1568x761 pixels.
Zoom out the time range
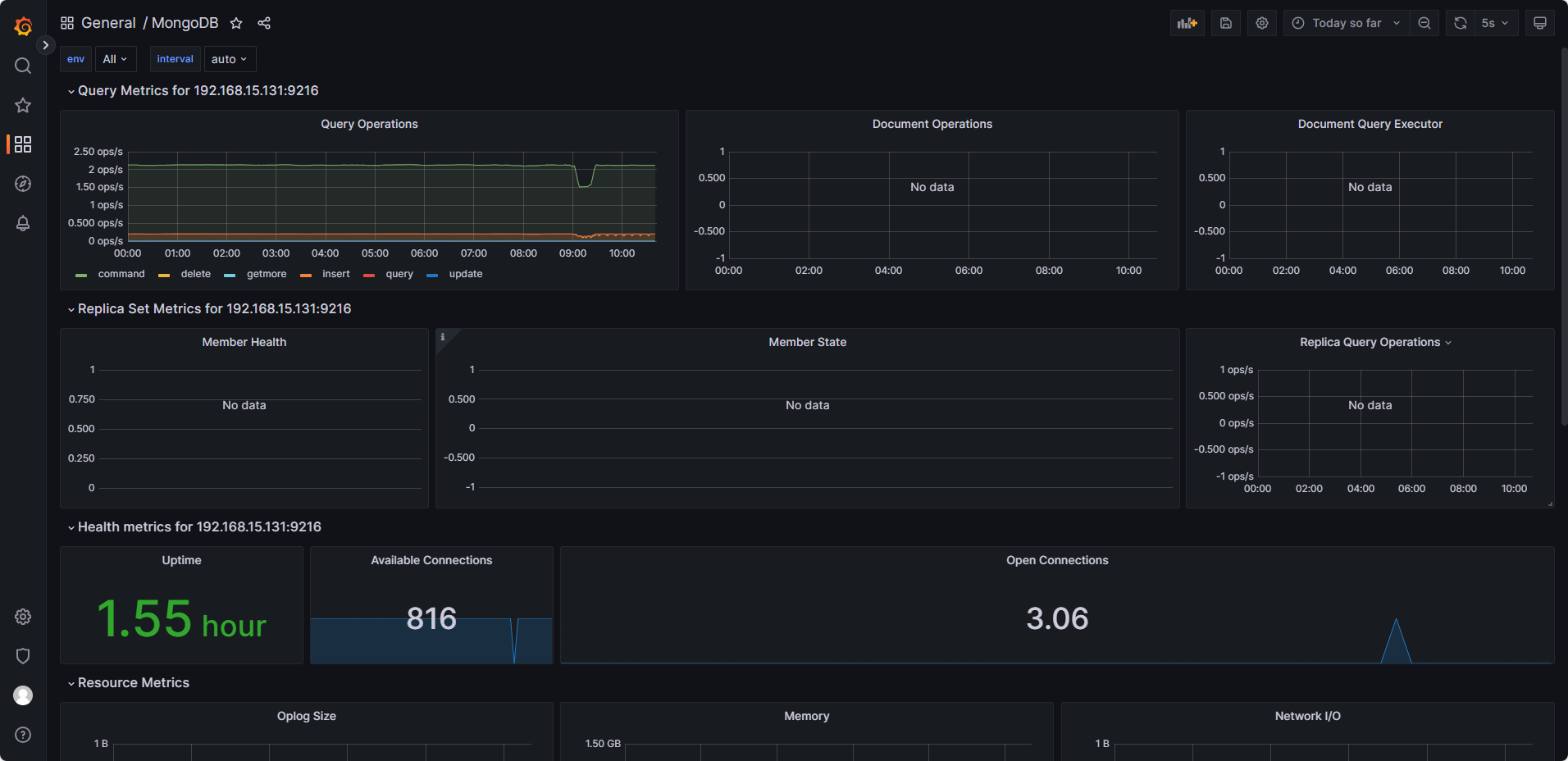(x=1424, y=23)
